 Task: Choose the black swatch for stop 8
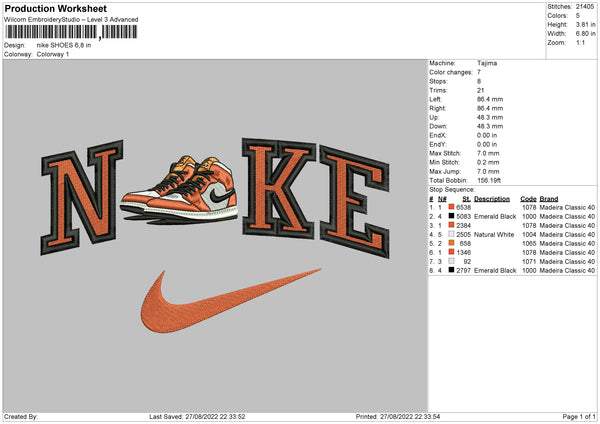pos(451,270)
